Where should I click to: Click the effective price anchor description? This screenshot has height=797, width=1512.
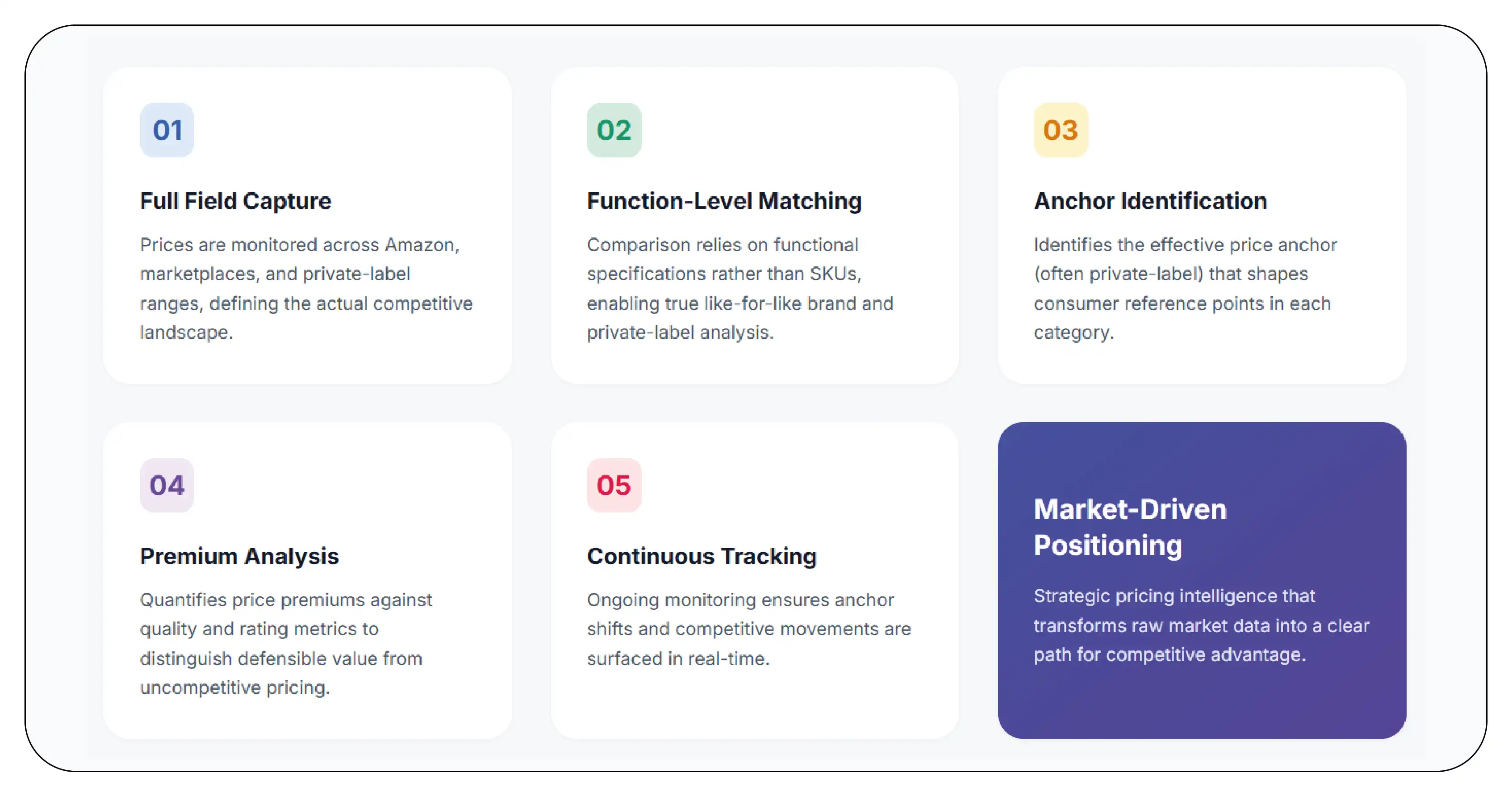tap(1185, 288)
